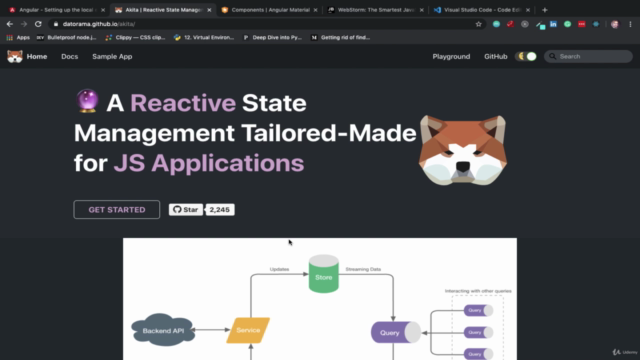The height and width of the screenshot is (360, 640).
Task: Open the GitHub link in the navbar
Action: tap(496, 56)
